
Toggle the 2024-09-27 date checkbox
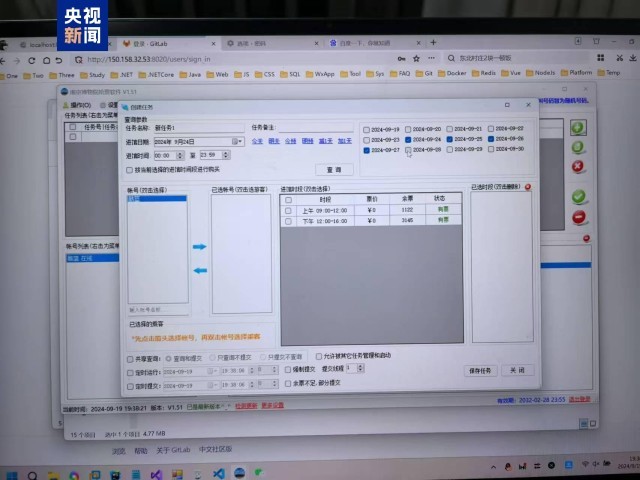(367, 150)
